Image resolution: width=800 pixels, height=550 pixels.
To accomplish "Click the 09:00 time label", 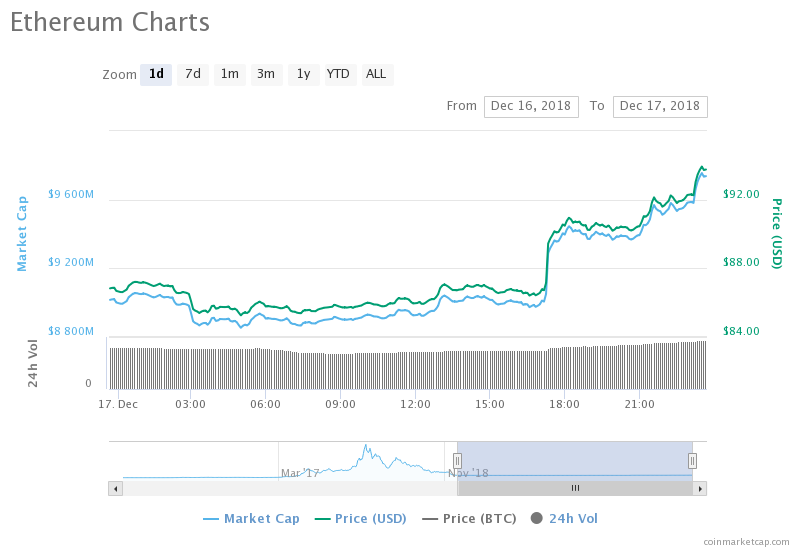I will (340, 404).
